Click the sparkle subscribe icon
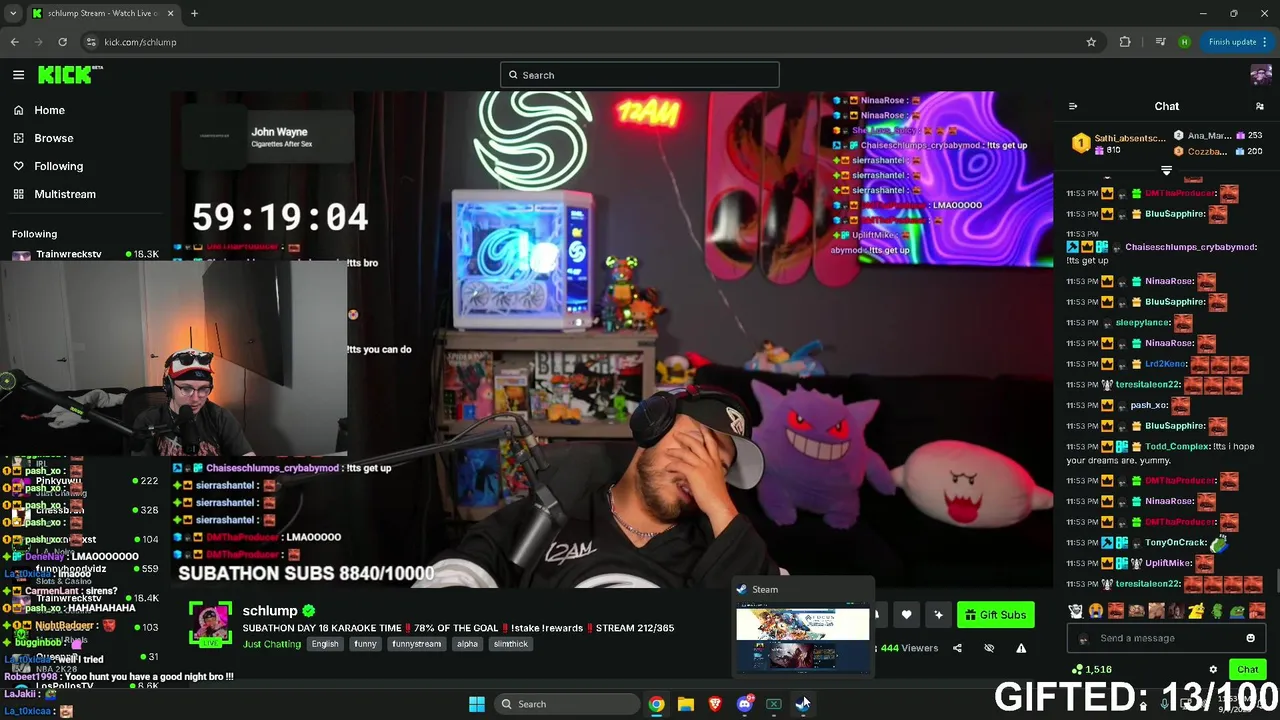The image size is (1280, 720). 938,615
